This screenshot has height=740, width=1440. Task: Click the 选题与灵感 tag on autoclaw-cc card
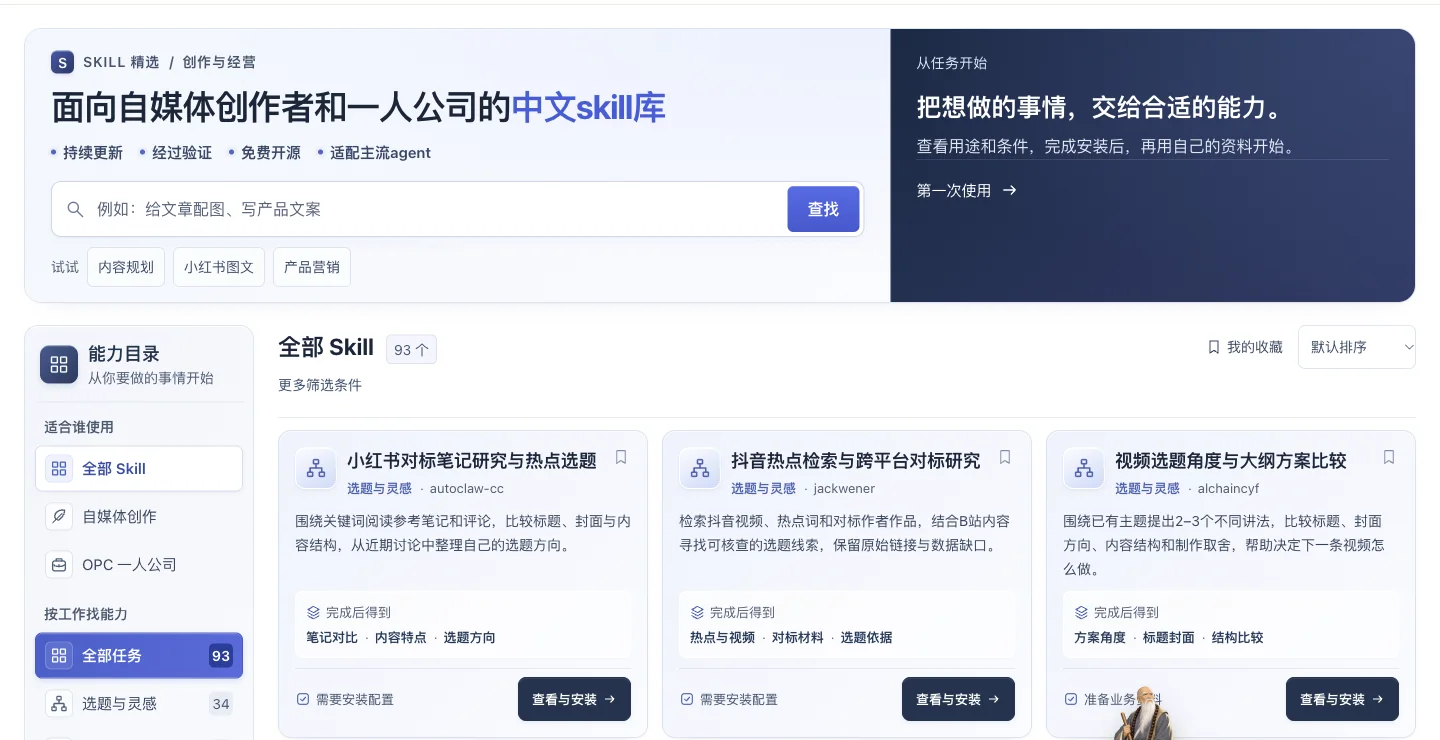[x=379, y=488]
